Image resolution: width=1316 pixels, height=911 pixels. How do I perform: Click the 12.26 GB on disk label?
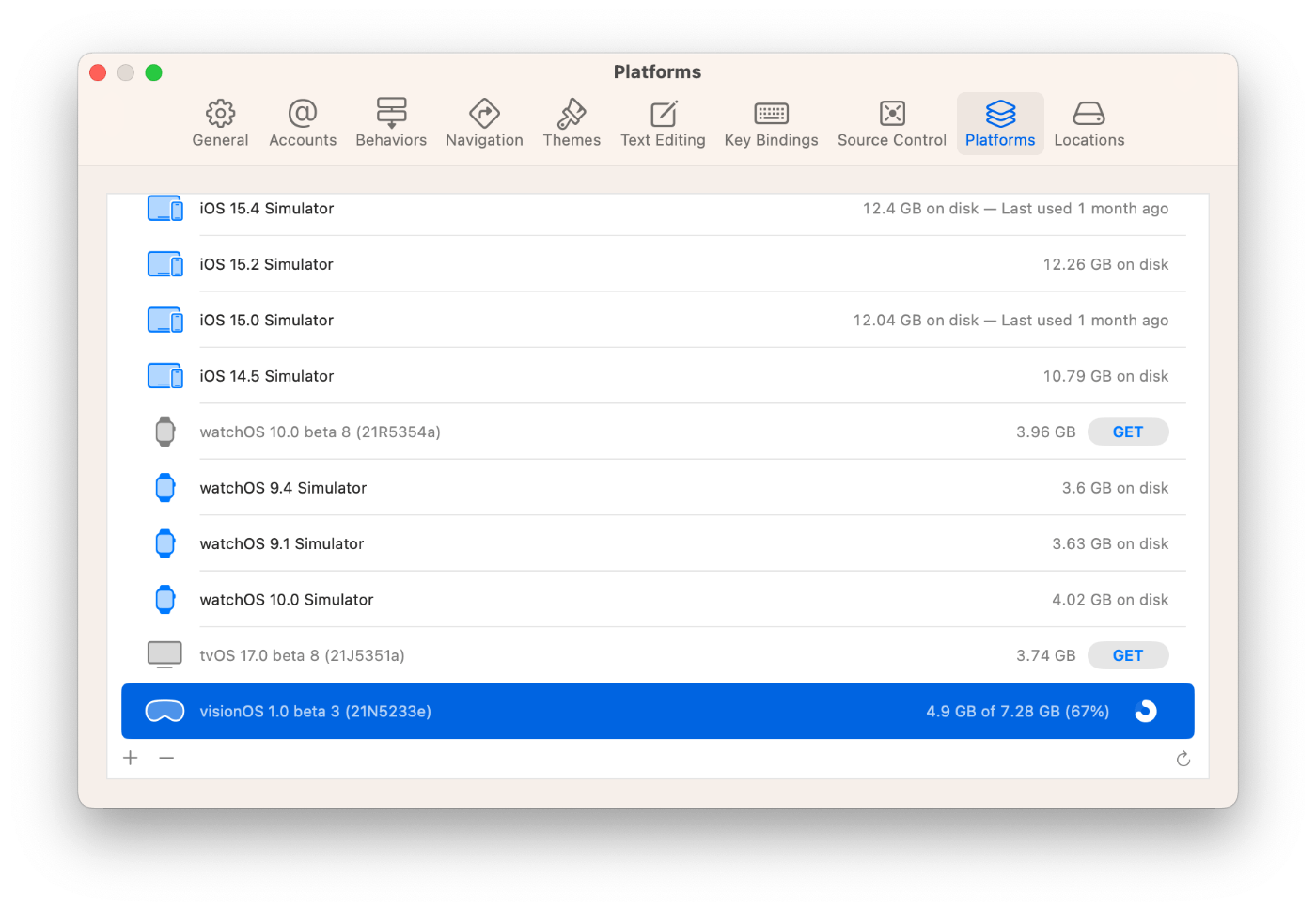coord(1105,264)
